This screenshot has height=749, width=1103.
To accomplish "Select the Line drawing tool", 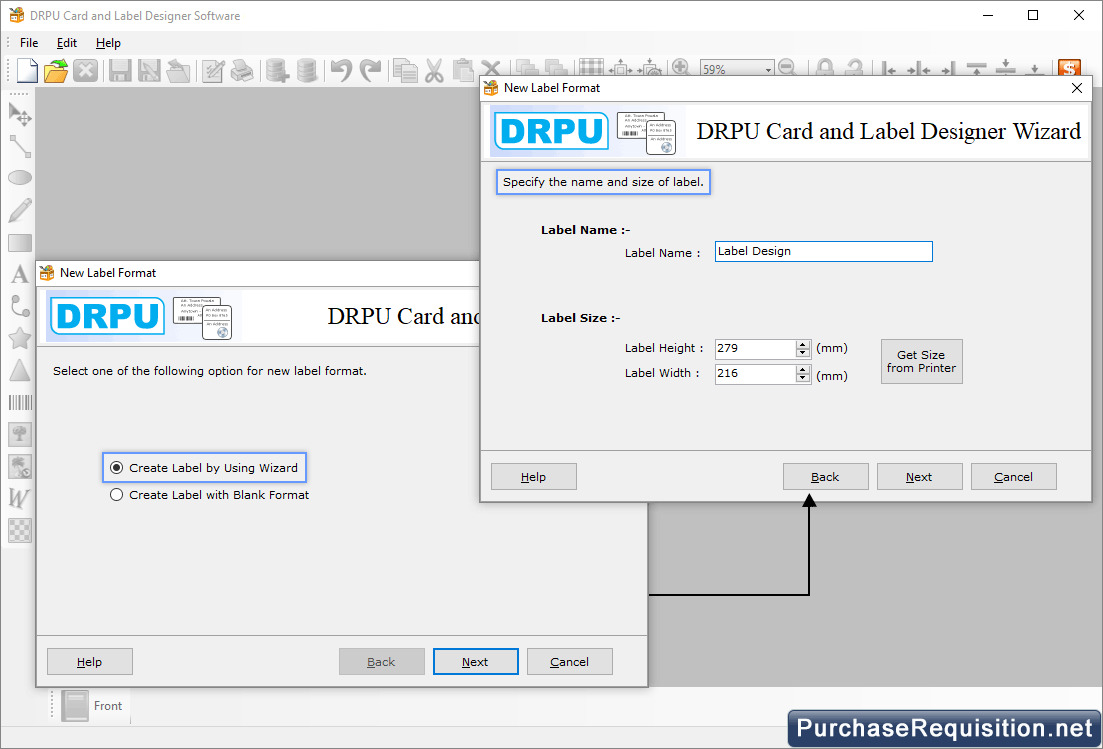I will tap(20, 146).
